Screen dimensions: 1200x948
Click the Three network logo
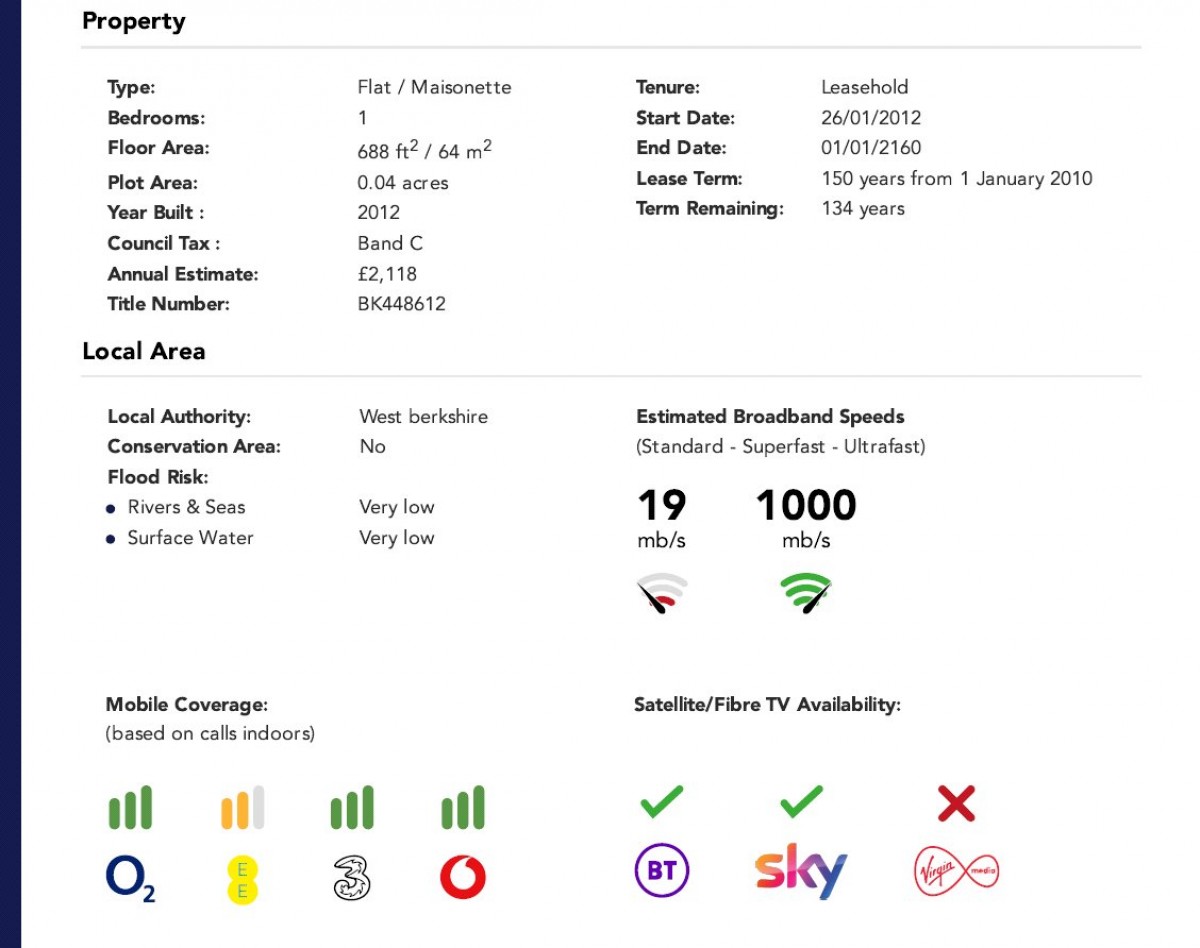(x=352, y=879)
